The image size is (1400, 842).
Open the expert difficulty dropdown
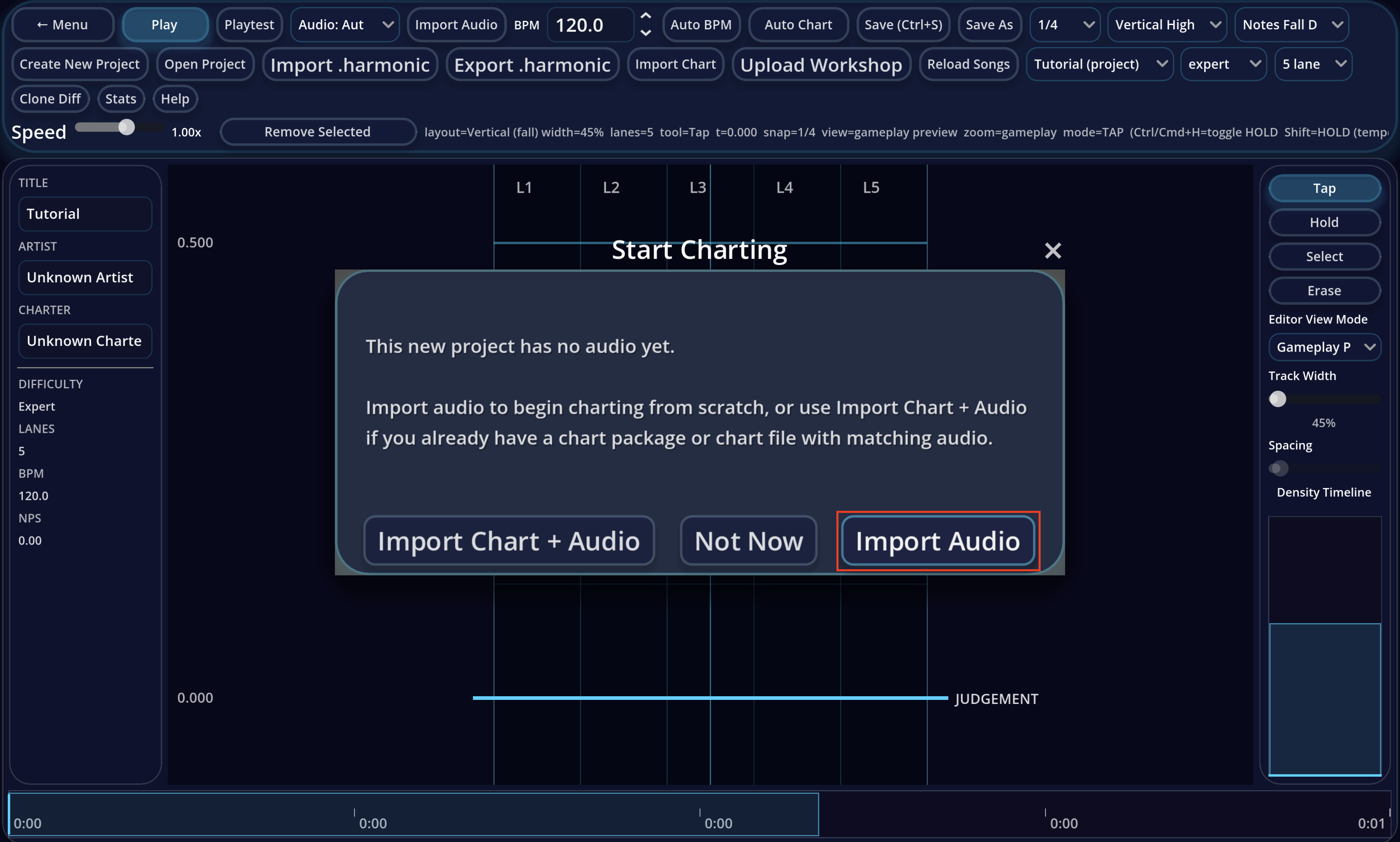pyautogui.click(x=1223, y=64)
